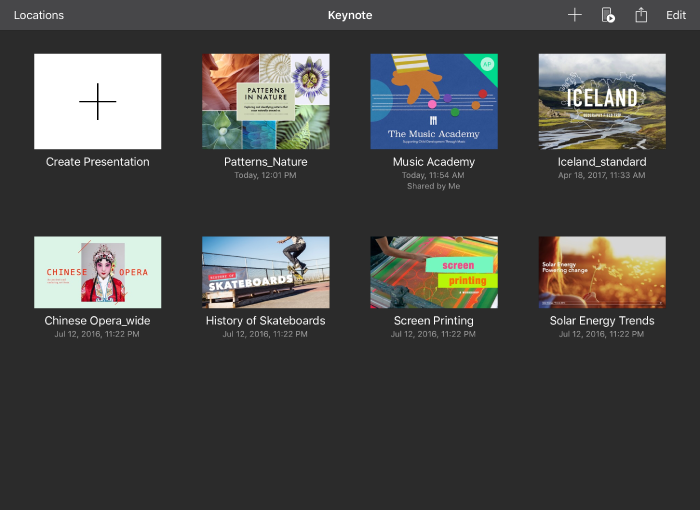Open the Locations browser

[x=38, y=15]
